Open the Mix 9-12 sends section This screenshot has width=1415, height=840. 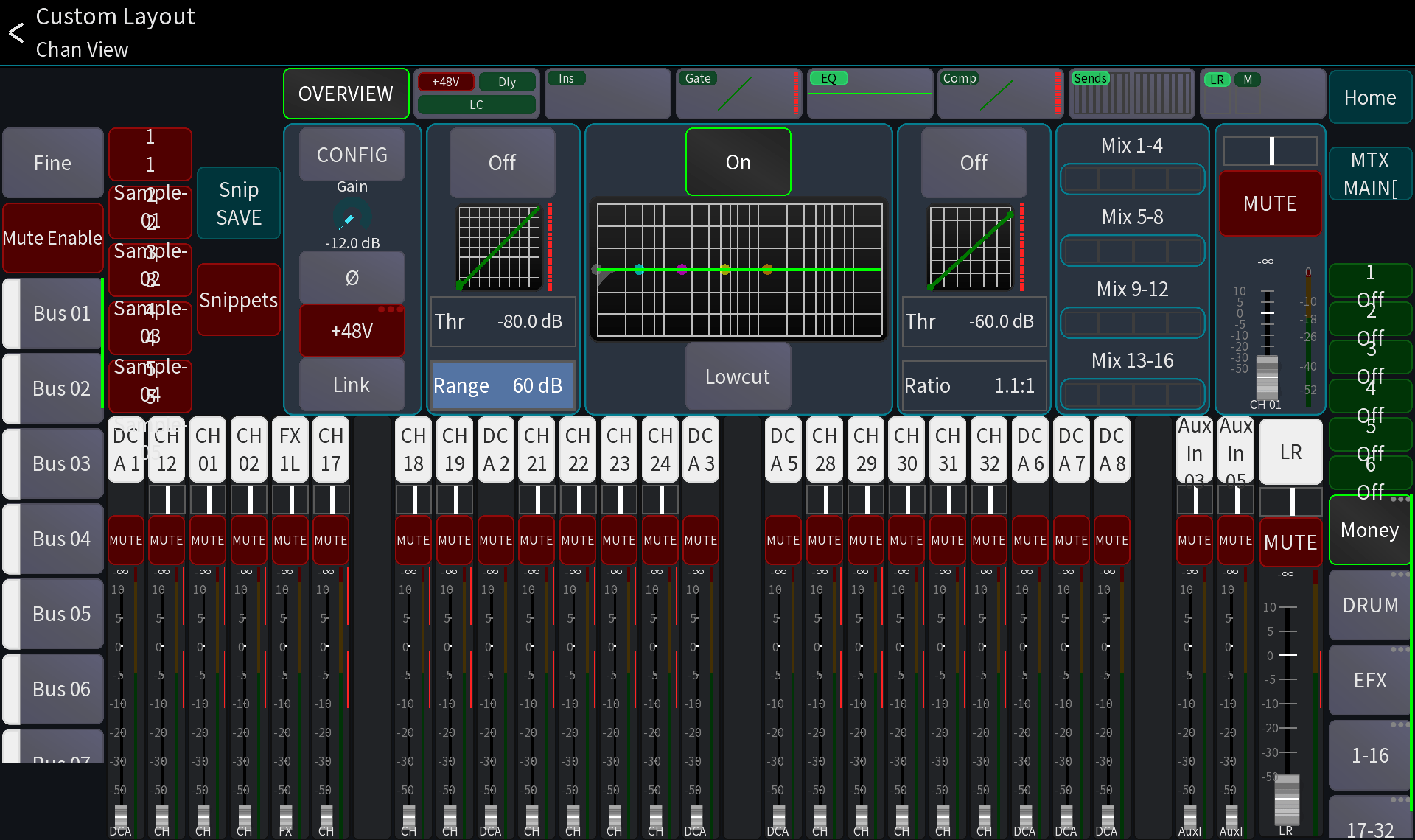point(1131,289)
